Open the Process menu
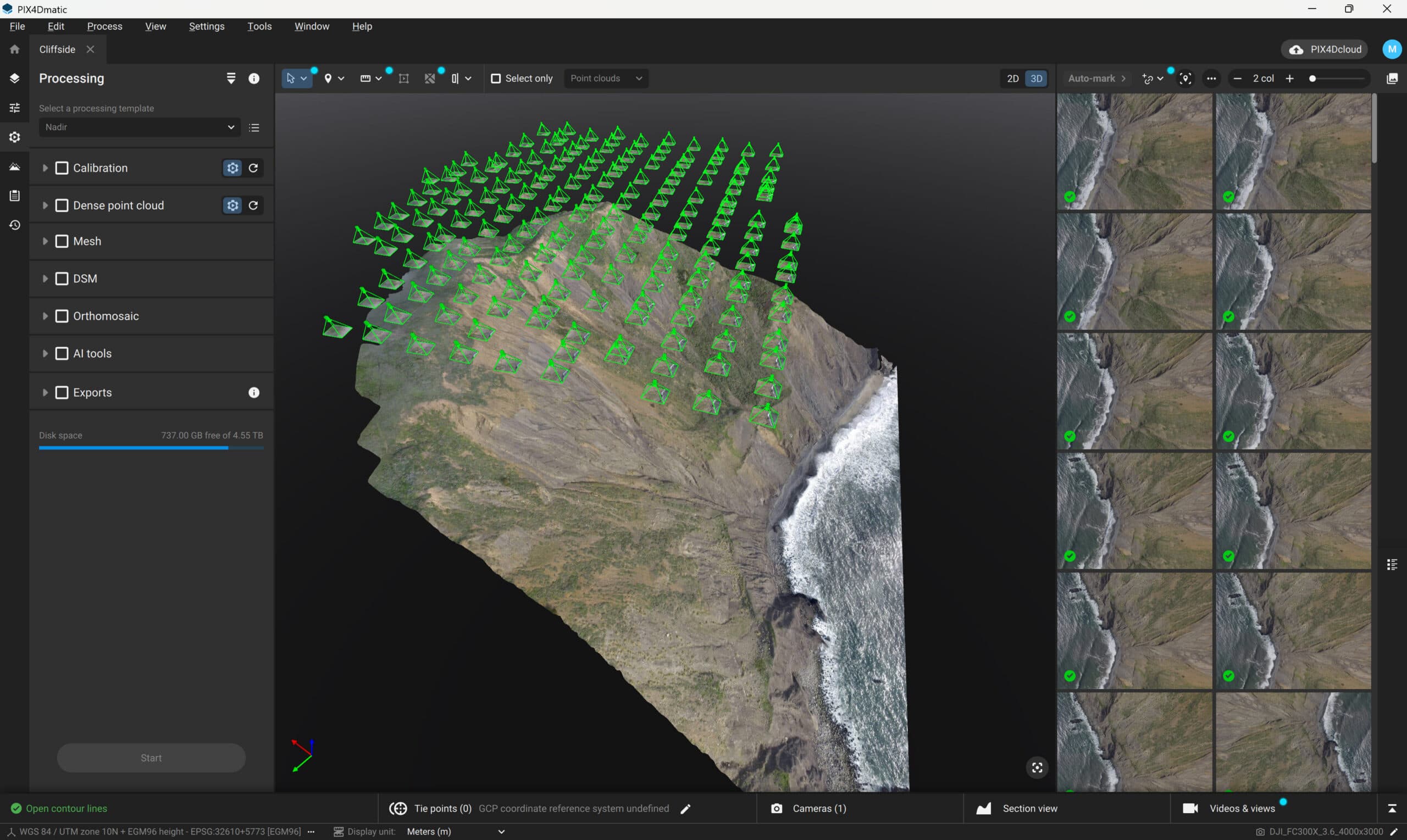The image size is (1407, 840). 104,26
